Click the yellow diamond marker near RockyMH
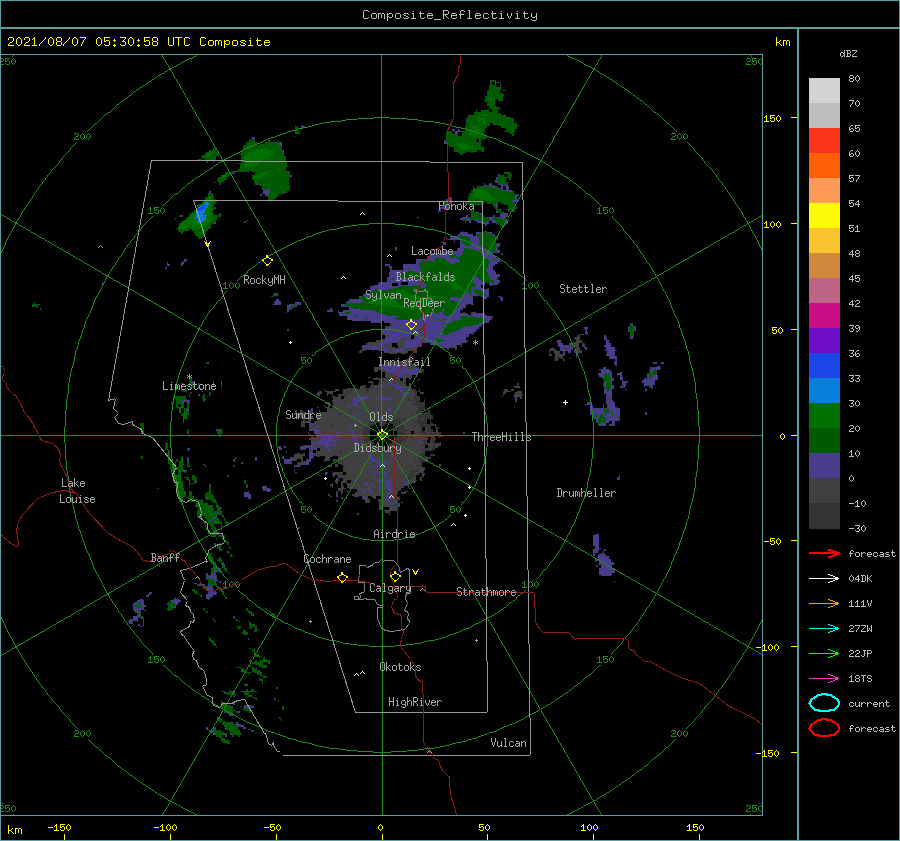 [x=267, y=261]
